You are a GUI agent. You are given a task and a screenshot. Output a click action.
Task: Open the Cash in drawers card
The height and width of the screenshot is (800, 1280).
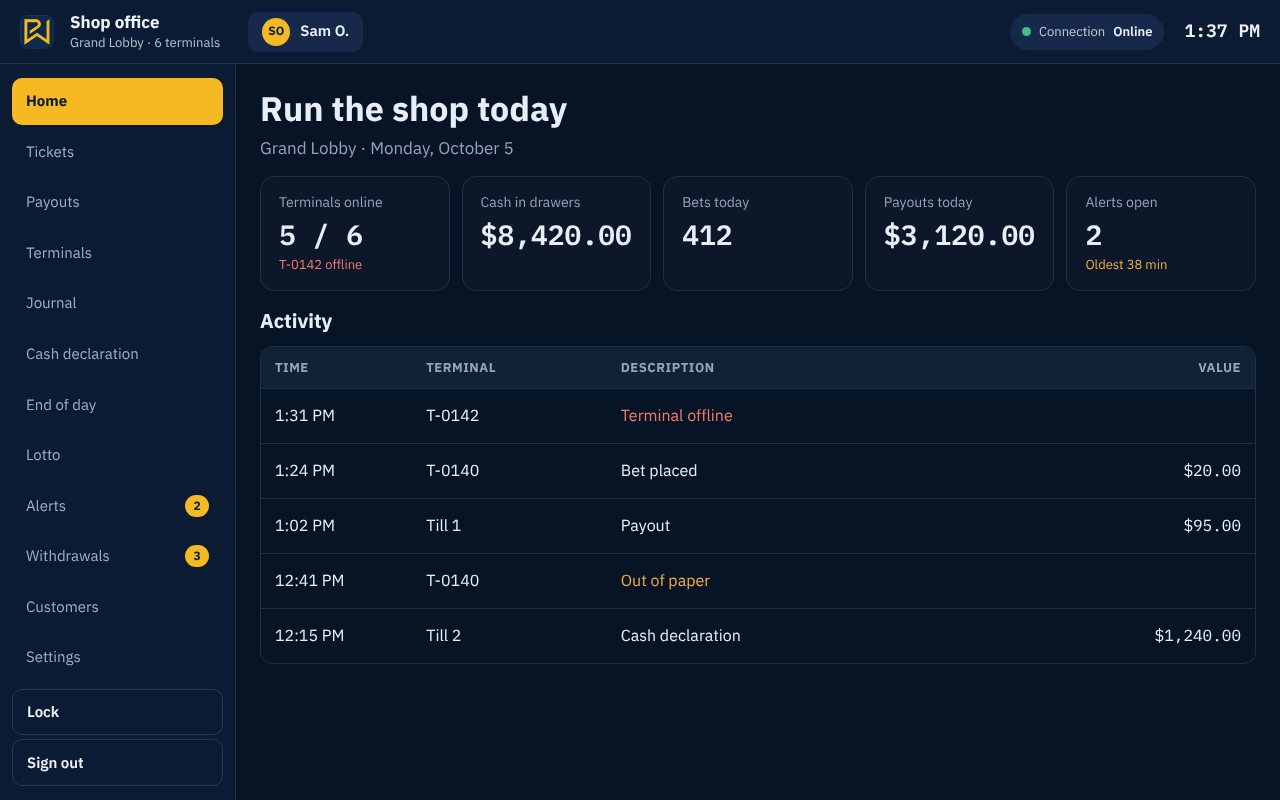556,234
